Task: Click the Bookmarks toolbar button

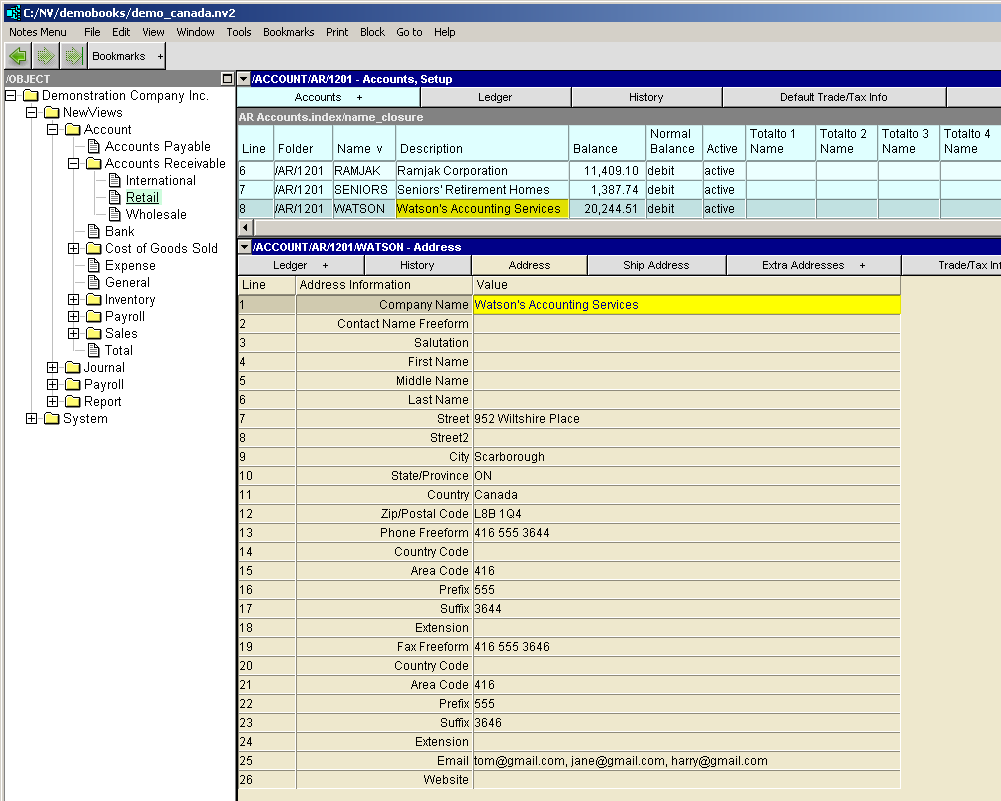Action: [x=126, y=56]
